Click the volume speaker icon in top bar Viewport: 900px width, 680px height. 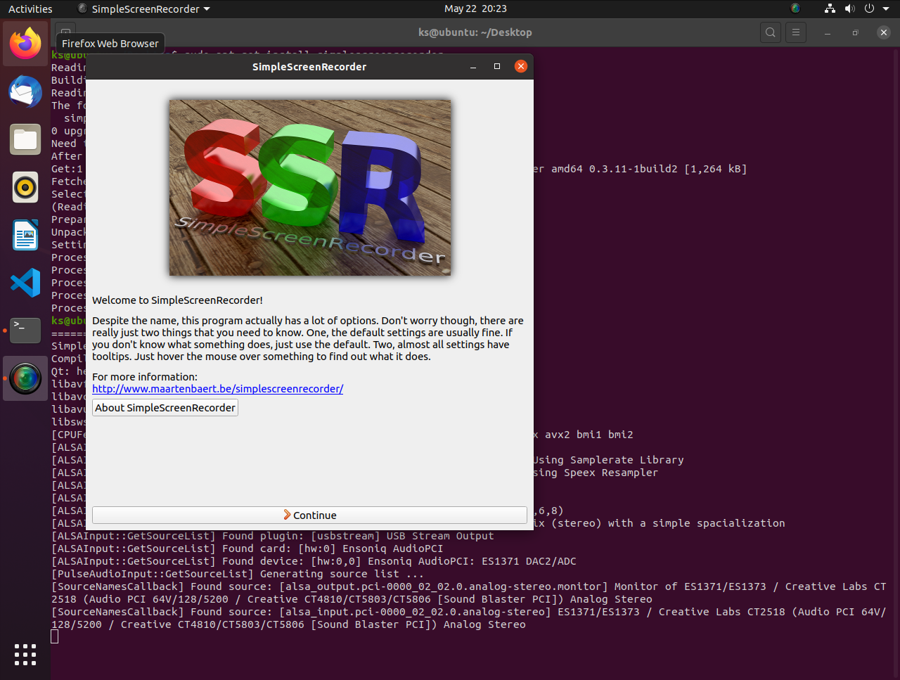[849, 9]
